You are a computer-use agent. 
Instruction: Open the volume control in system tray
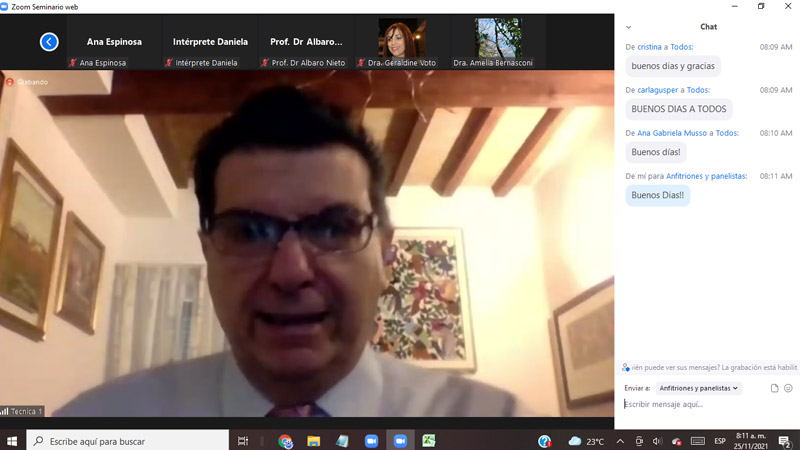tap(657, 441)
